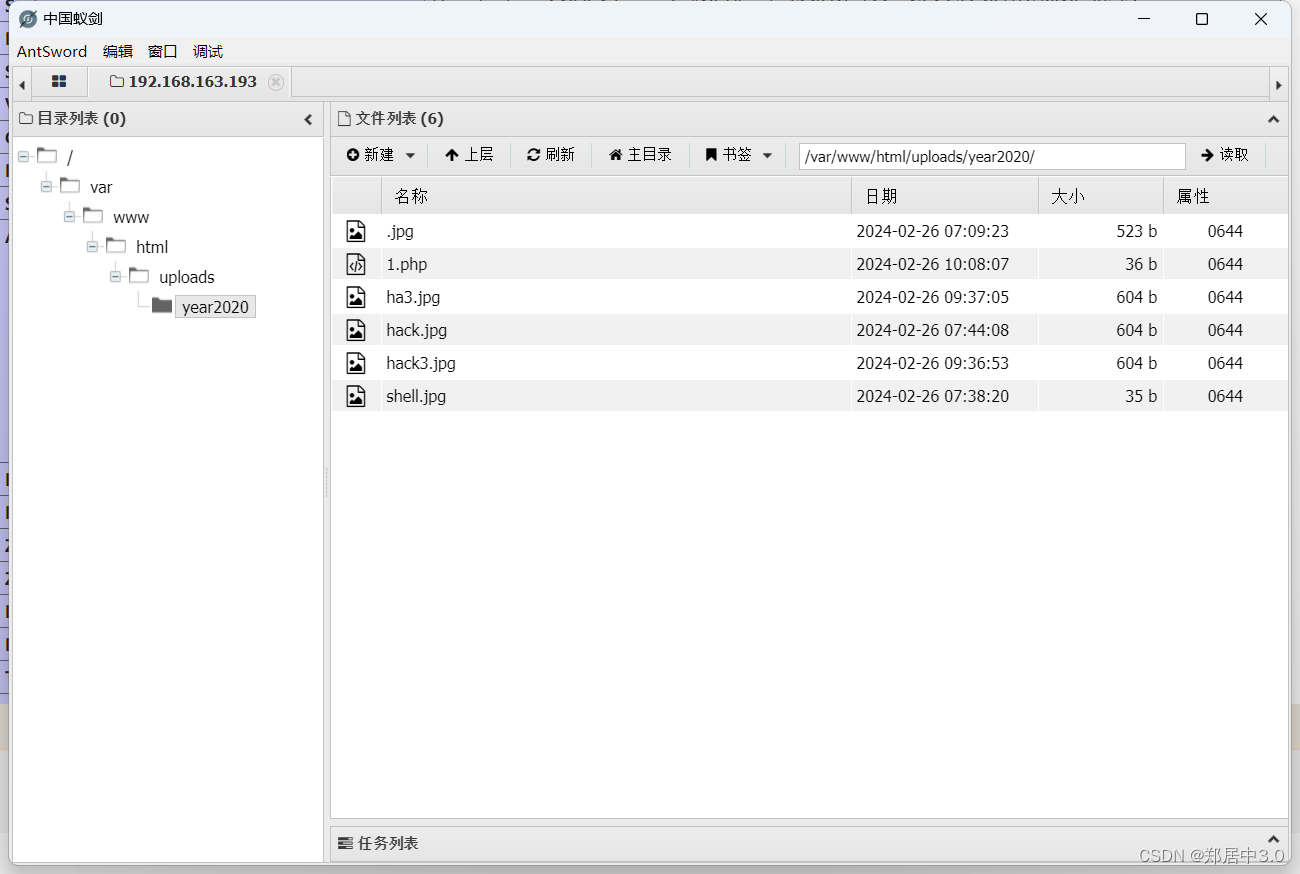Open the 窗口 menu
This screenshot has width=1300, height=874.
click(x=163, y=51)
